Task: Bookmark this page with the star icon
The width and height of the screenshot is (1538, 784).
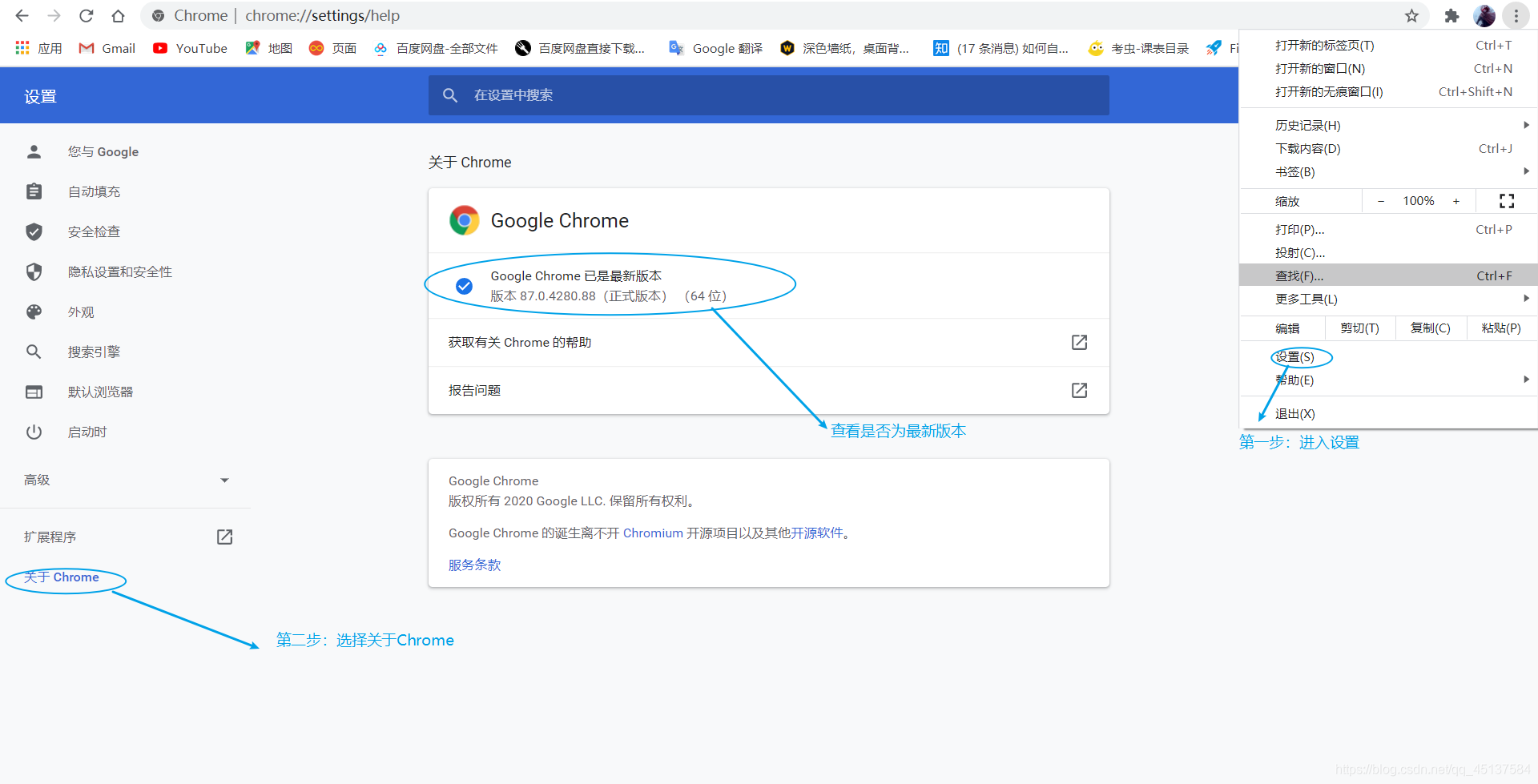Action: 1411,16
